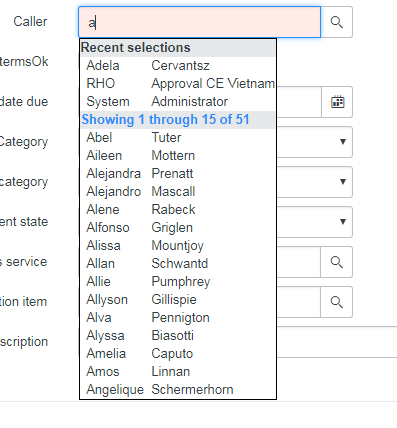Select Alejandra Prenatt from suggestions
The height and width of the screenshot is (428, 397).
178,174
